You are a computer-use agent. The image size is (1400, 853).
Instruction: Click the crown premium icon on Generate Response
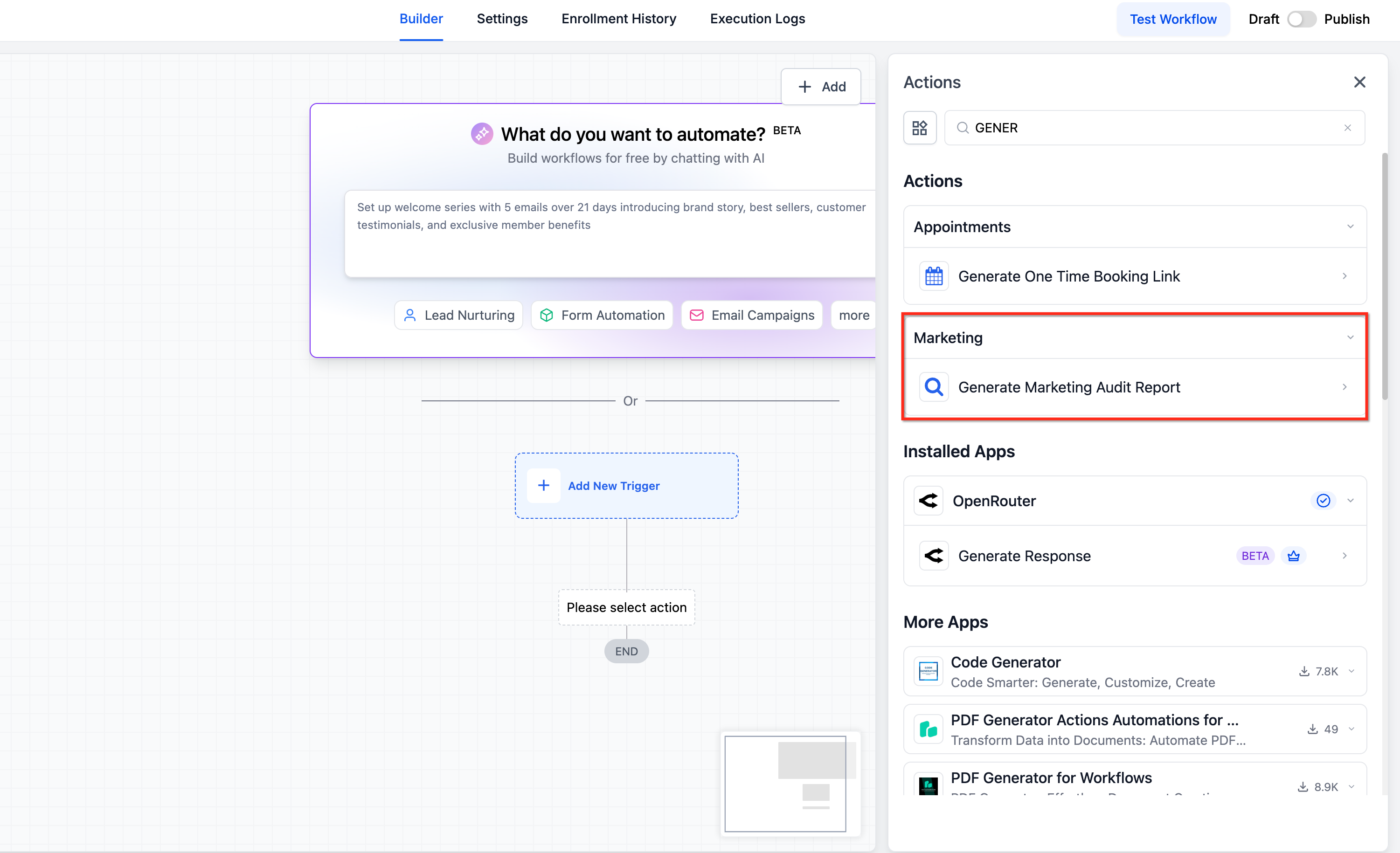click(x=1293, y=556)
